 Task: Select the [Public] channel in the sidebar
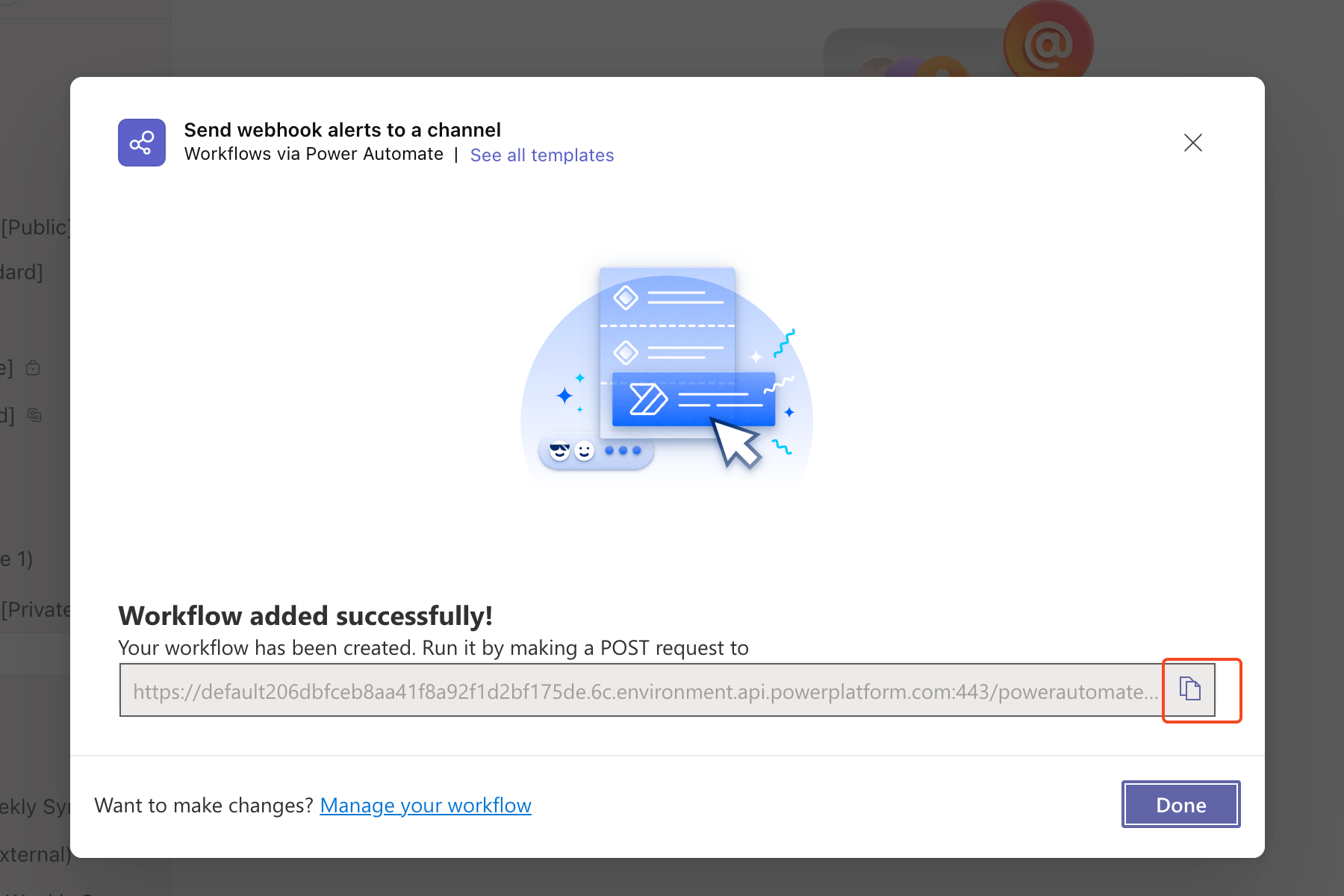tap(35, 227)
